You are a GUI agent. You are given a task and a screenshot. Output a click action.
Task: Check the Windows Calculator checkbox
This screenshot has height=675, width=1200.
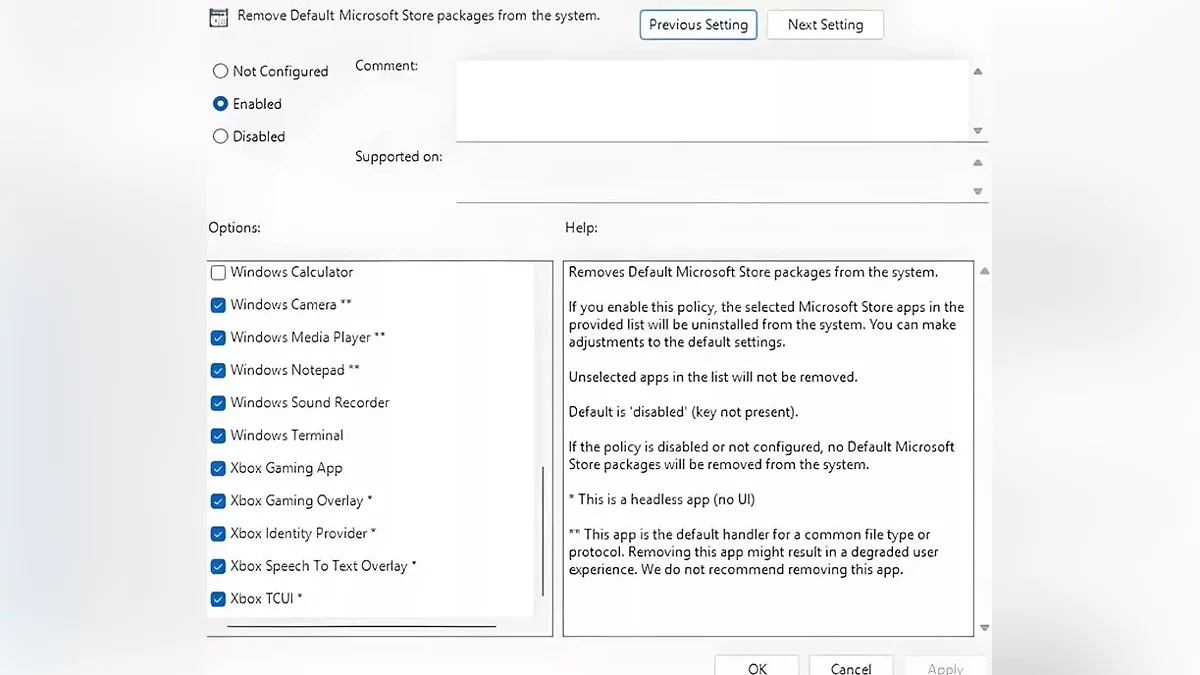click(218, 273)
